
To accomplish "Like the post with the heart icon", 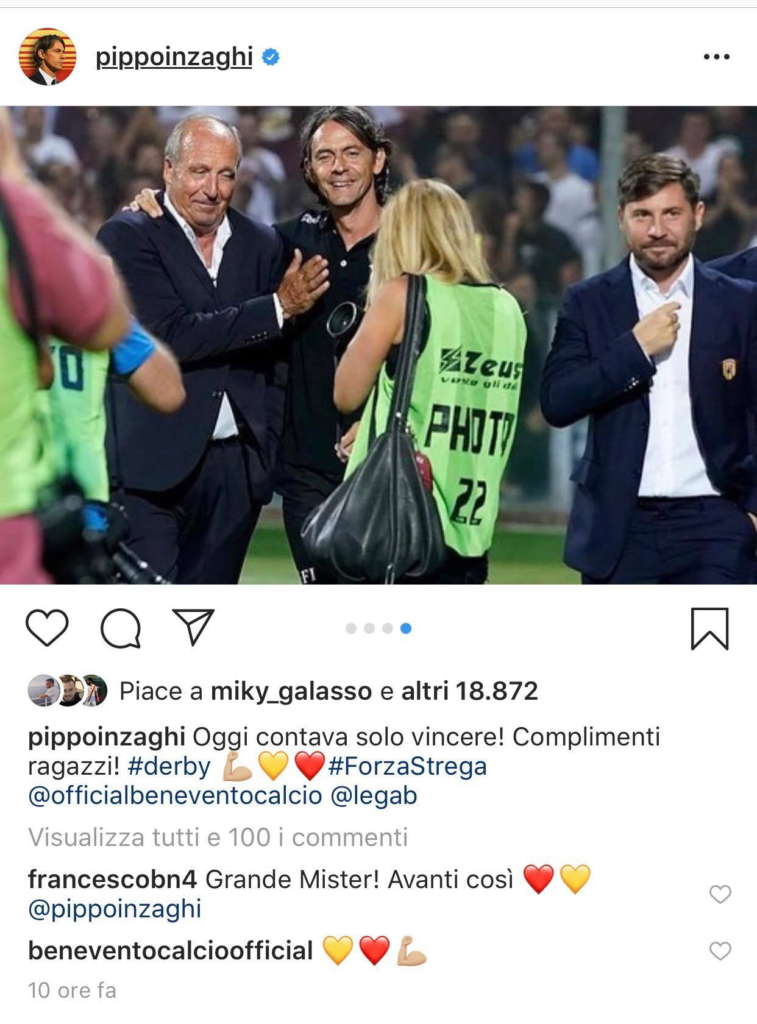I will pyautogui.click(x=47, y=628).
